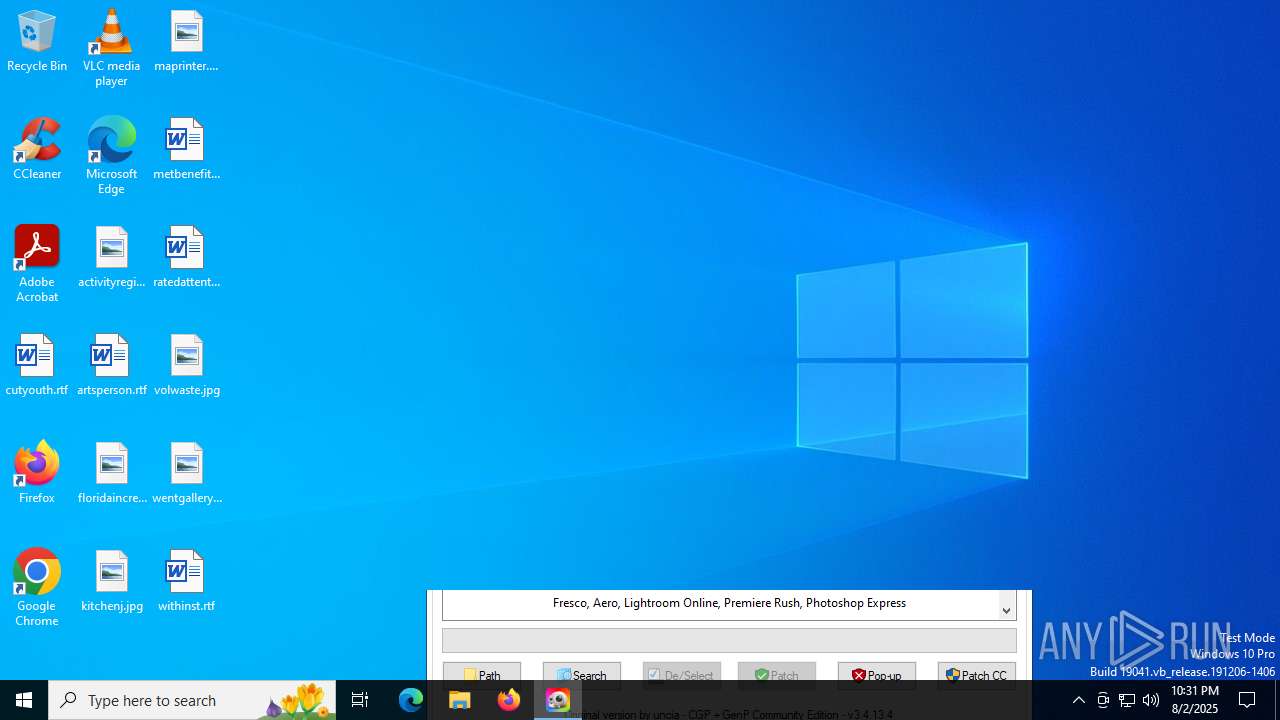Open the Windows Start menu
The width and height of the screenshot is (1280, 720).
[x=24, y=700]
